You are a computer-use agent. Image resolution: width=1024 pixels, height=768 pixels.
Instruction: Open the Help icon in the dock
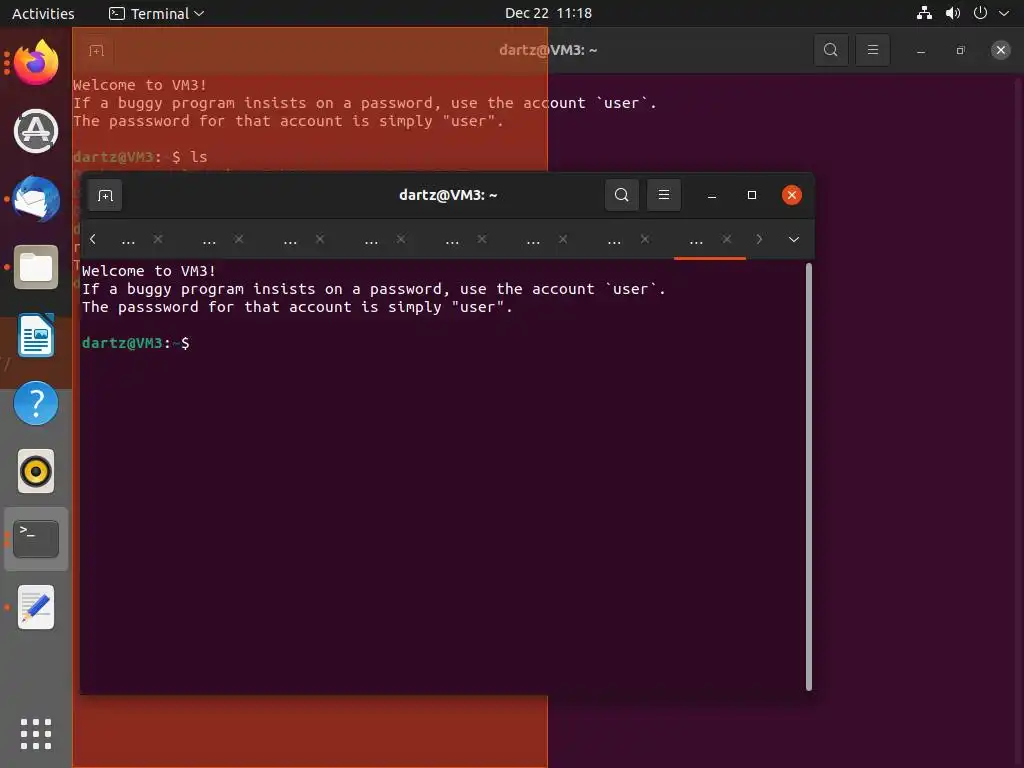pyautogui.click(x=36, y=404)
